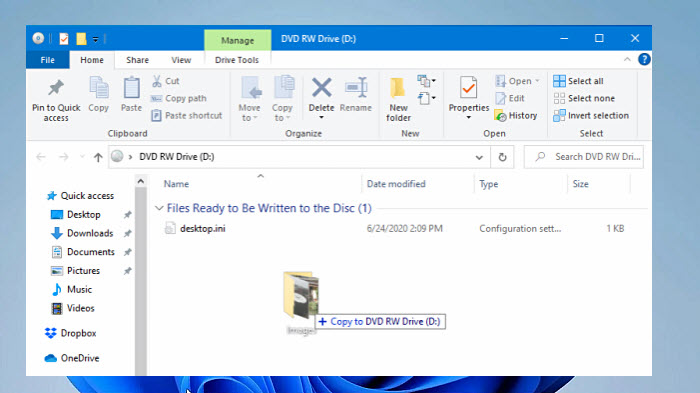The width and height of the screenshot is (700, 393).
Task: Click Select none
Action: coord(584,98)
